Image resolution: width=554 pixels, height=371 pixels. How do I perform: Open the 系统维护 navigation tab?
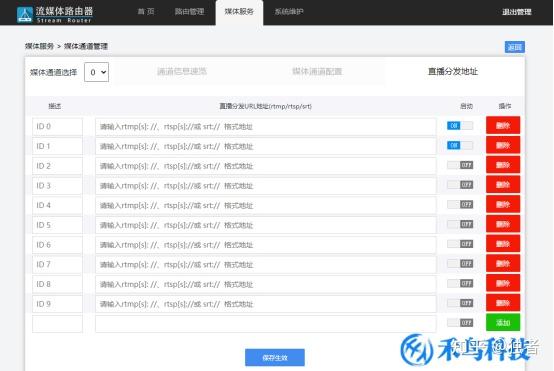[289, 12]
